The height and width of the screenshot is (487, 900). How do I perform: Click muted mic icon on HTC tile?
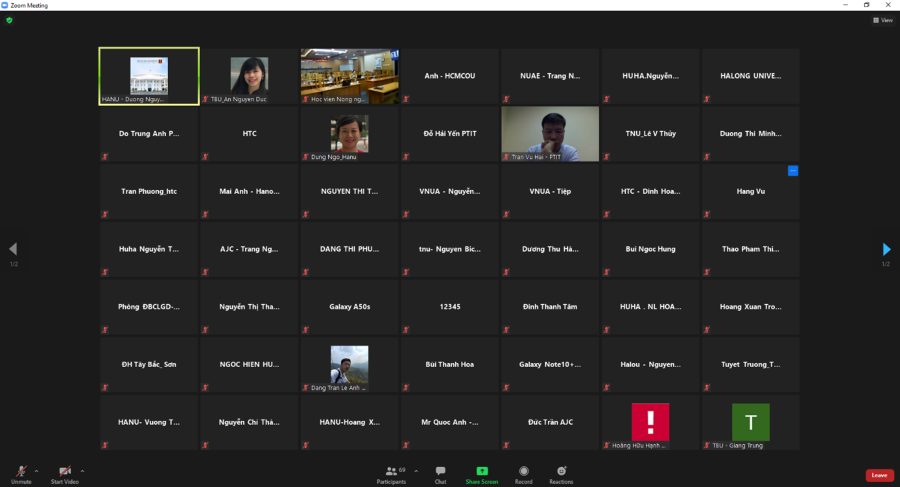coord(205,157)
